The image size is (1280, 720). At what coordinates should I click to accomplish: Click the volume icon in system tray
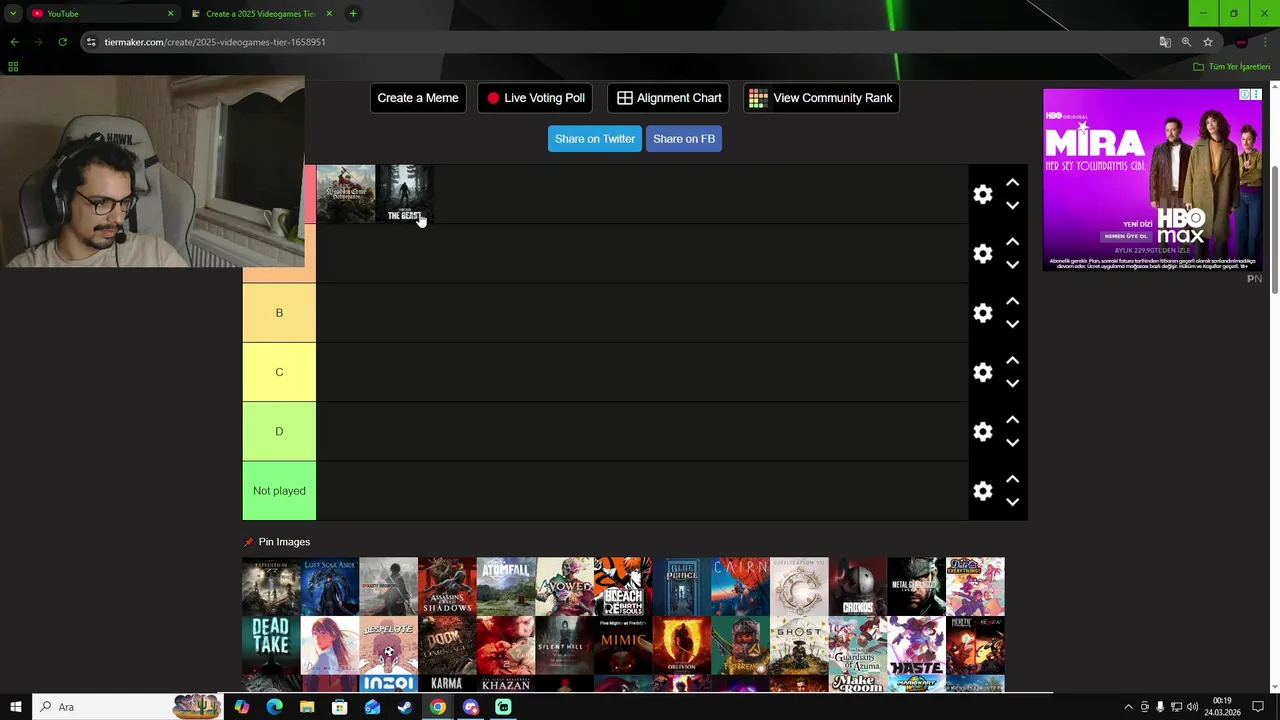pyautogui.click(x=1192, y=707)
